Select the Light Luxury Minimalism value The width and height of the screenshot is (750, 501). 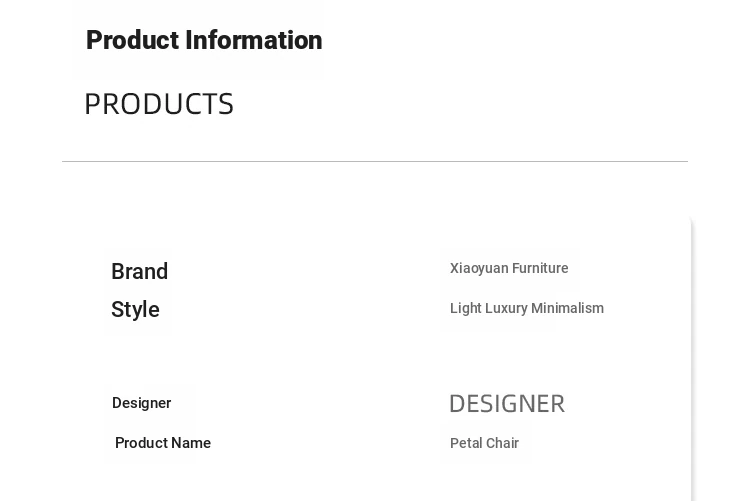[x=527, y=308]
